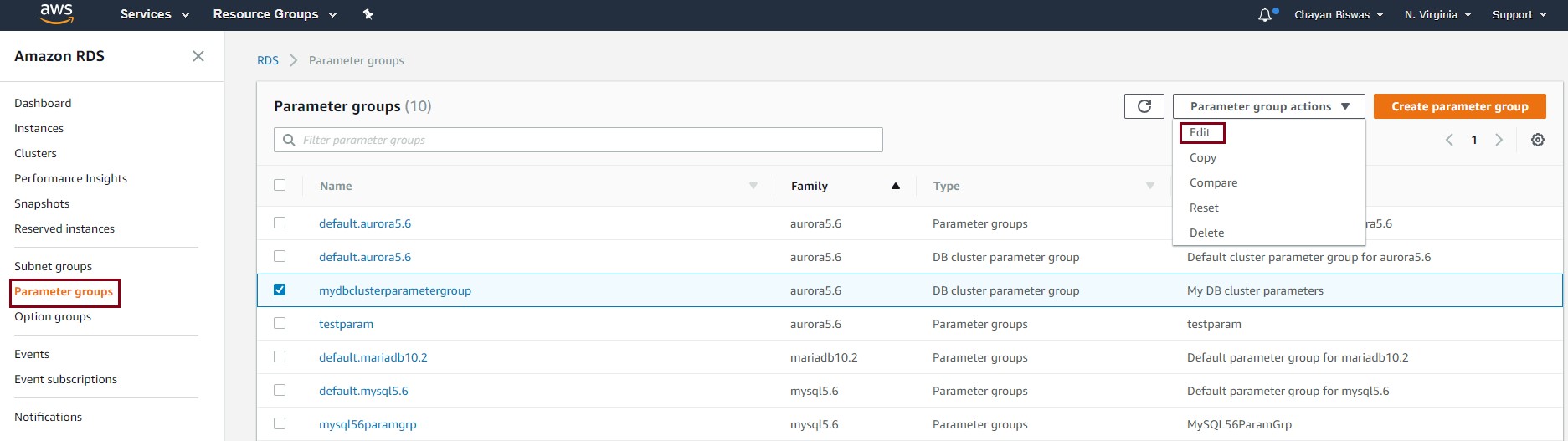
Task: Click the MySQL56ParamGrp description
Action: pyautogui.click(x=1239, y=424)
